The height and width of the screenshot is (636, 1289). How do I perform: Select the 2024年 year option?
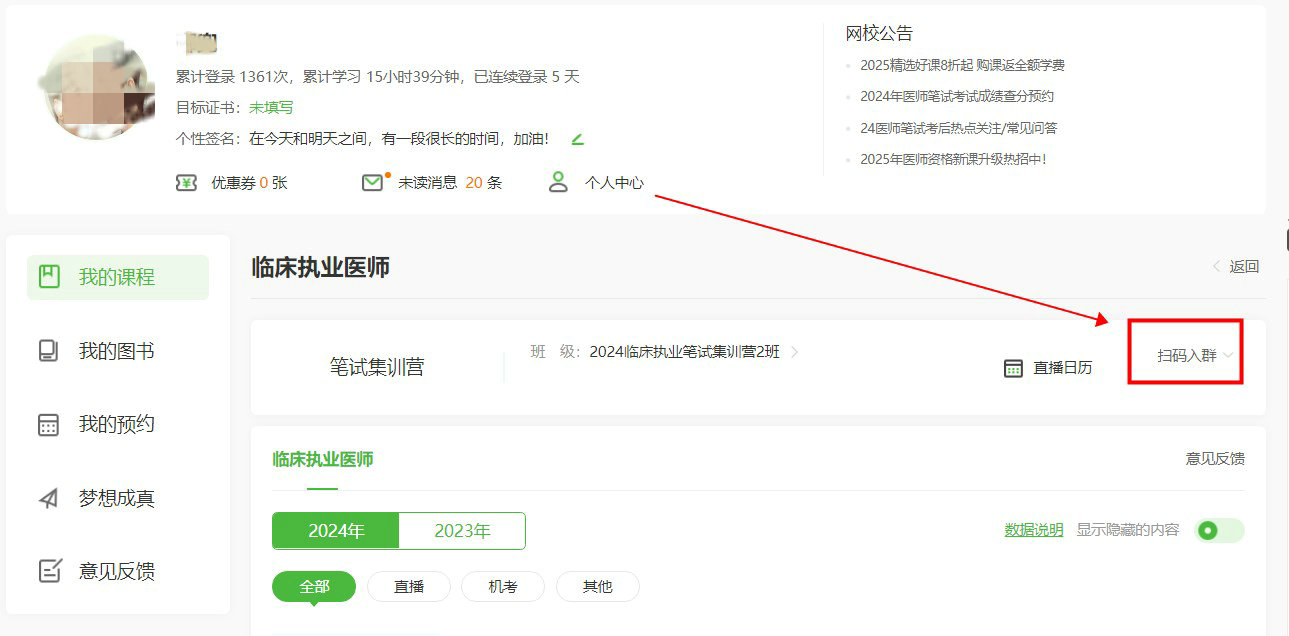[x=336, y=531]
